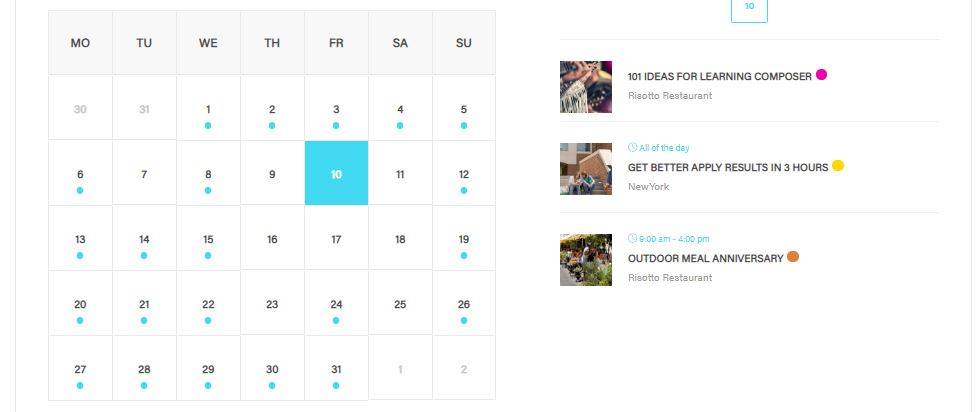Click the event dot under day 6
Screen dimensions: 976x412
click(x=80, y=190)
